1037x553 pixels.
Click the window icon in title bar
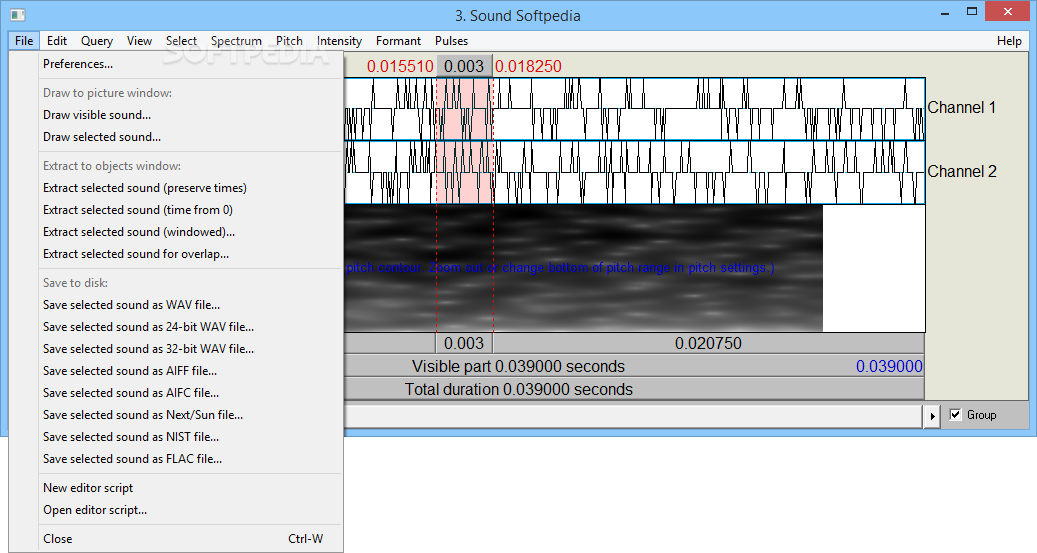point(18,15)
